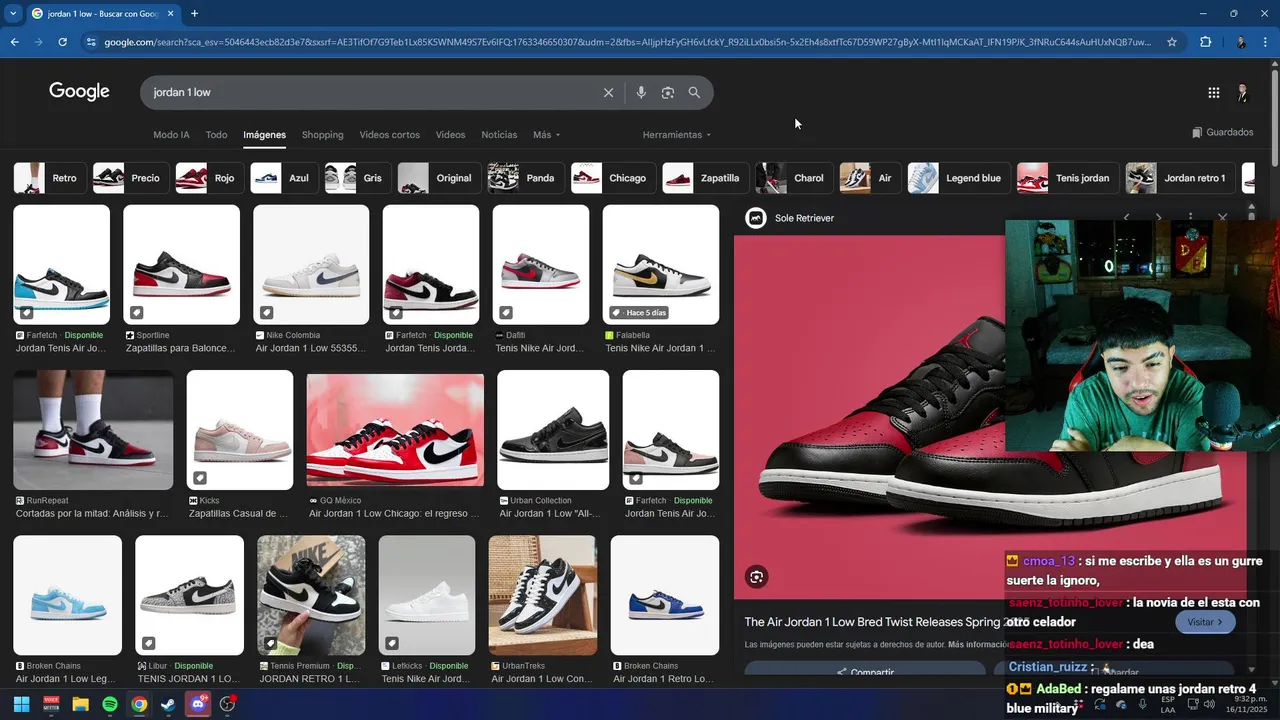Expand the Chrome tab search dropdown

pos(13,14)
